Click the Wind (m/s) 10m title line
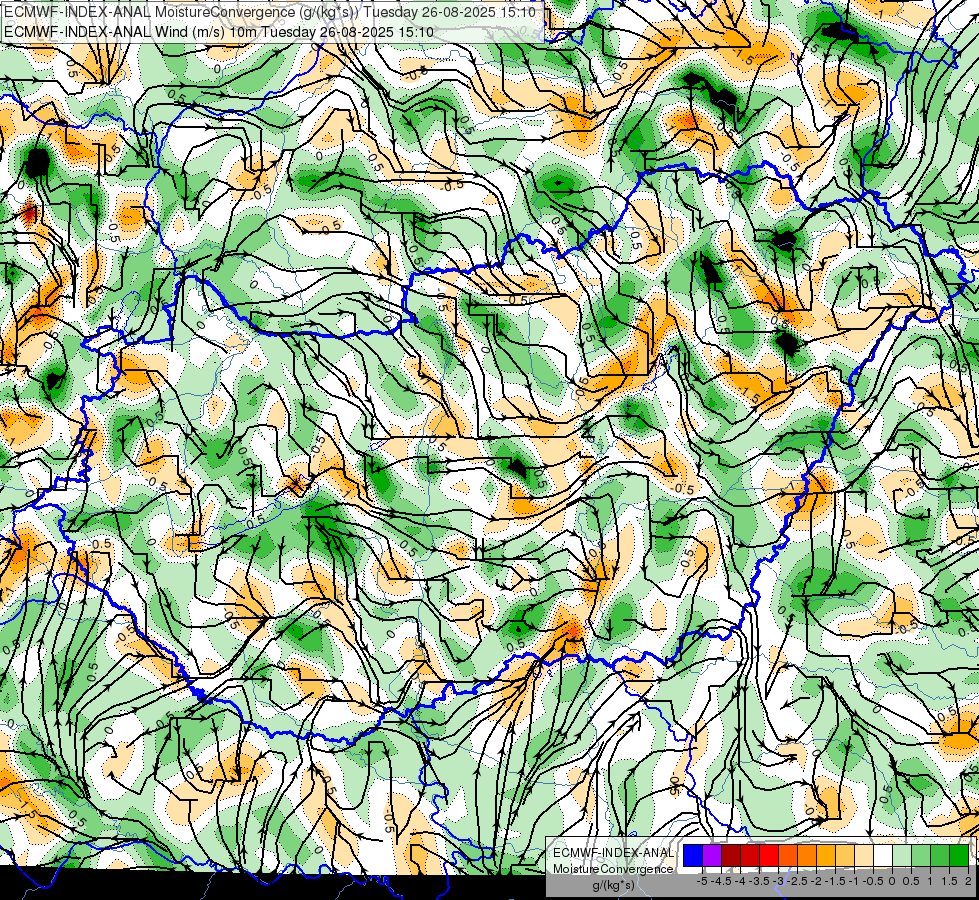 pyautogui.click(x=219, y=31)
